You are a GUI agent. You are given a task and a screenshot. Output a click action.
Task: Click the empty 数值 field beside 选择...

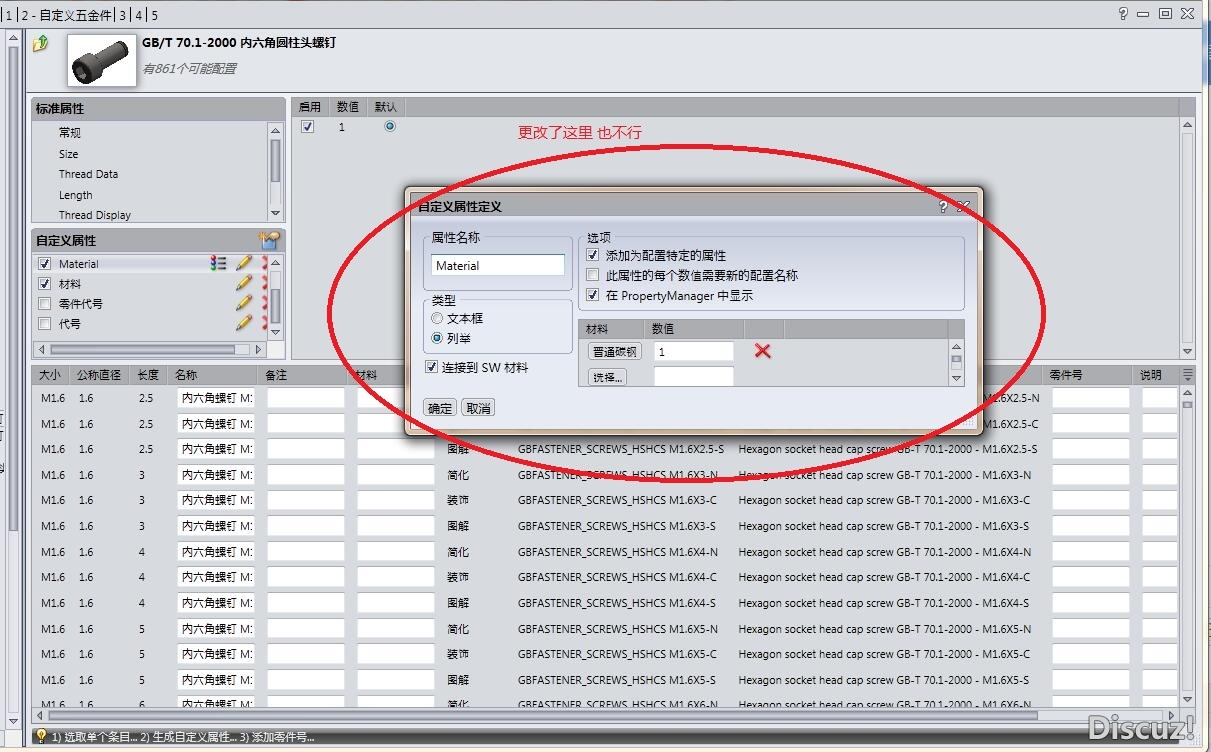tap(693, 377)
